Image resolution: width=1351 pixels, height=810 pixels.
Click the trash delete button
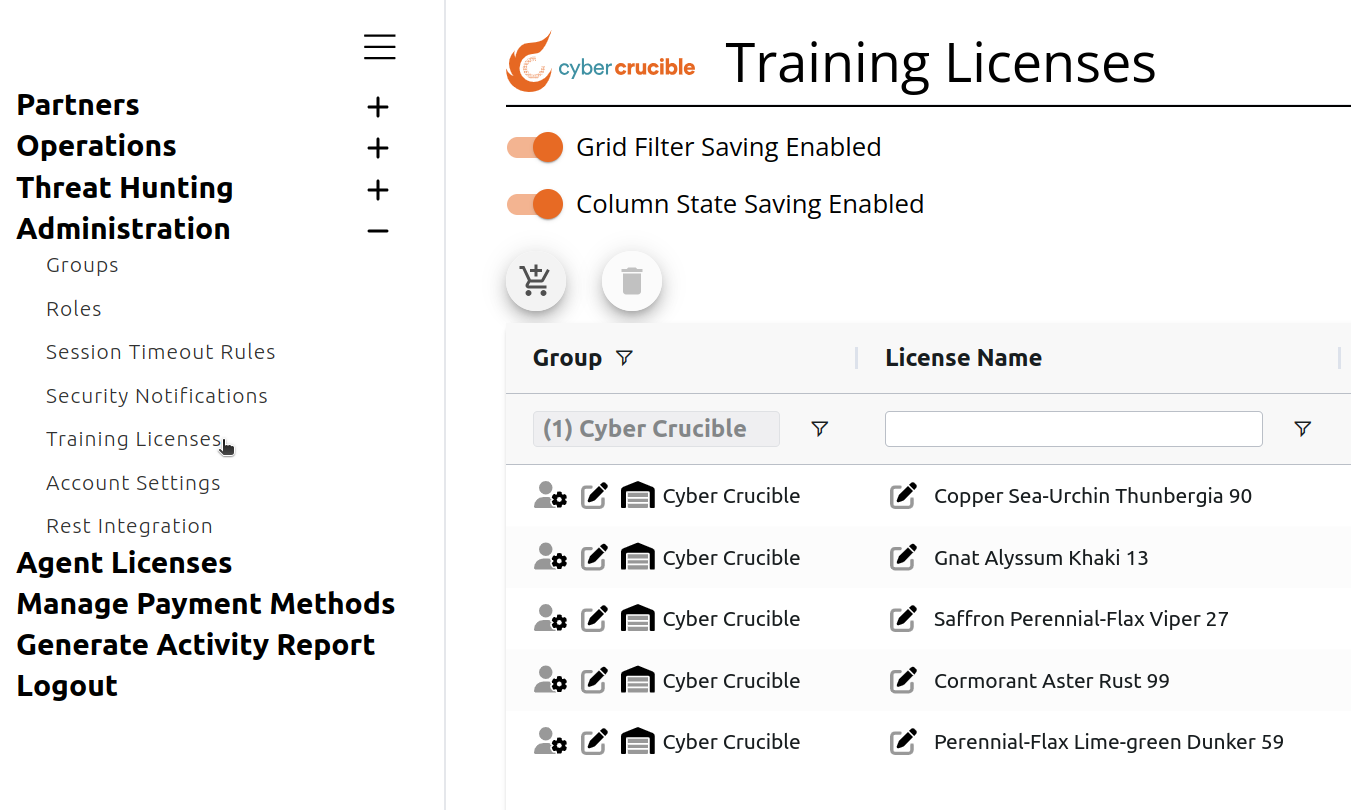tap(632, 281)
